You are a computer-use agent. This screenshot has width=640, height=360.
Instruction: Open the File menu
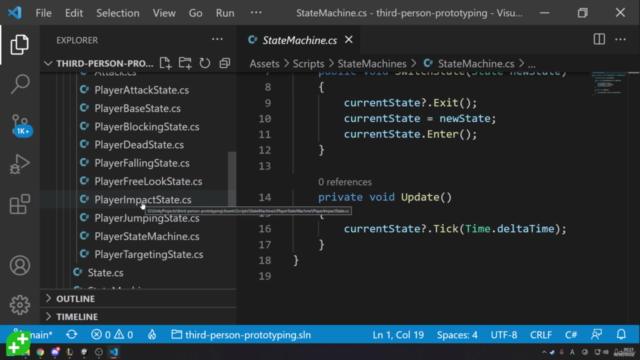pos(43,13)
